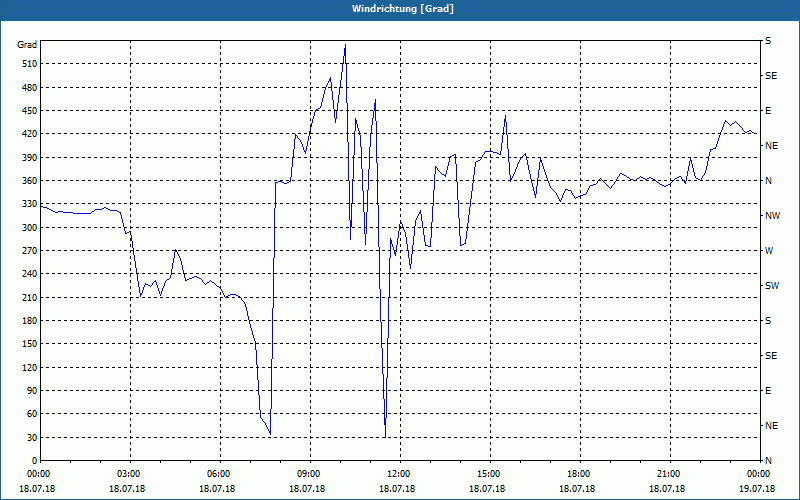The image size is (800, 500).
Task: Select the 18:00 time axis label
Action: pyautogui.click(x=577, y=474)
